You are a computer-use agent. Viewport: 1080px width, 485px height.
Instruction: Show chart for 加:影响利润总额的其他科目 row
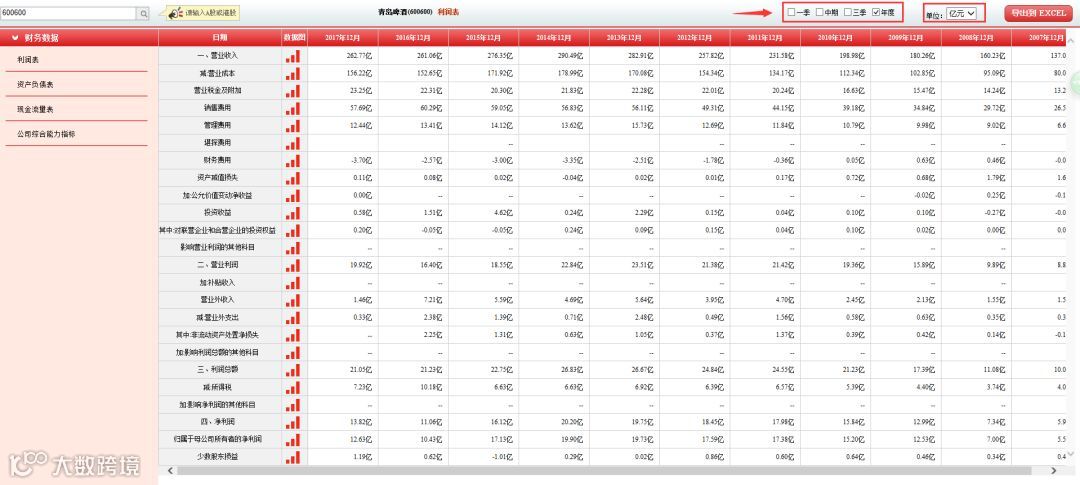point(293,352)
